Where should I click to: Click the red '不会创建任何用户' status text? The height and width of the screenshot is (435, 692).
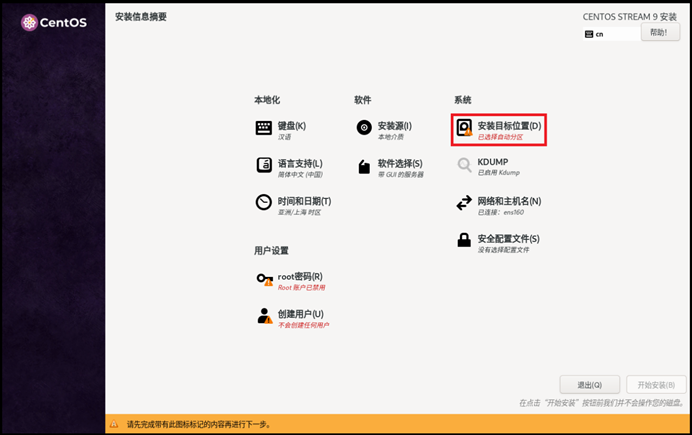click(x=304, y=325)
